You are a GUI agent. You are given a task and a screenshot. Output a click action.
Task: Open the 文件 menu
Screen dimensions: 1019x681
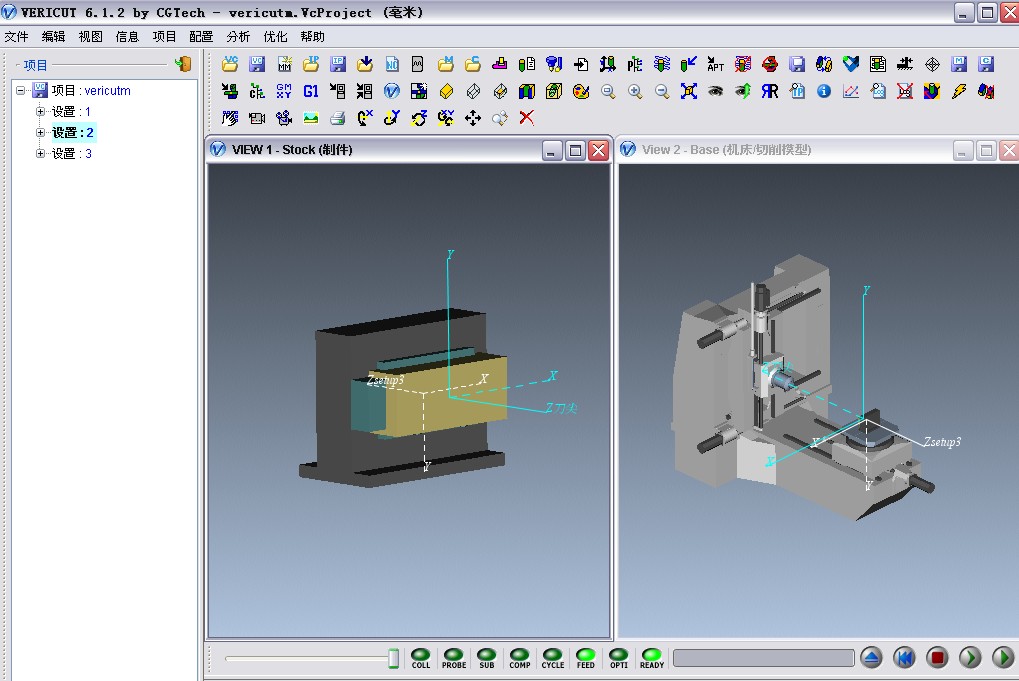pos(16,36)
